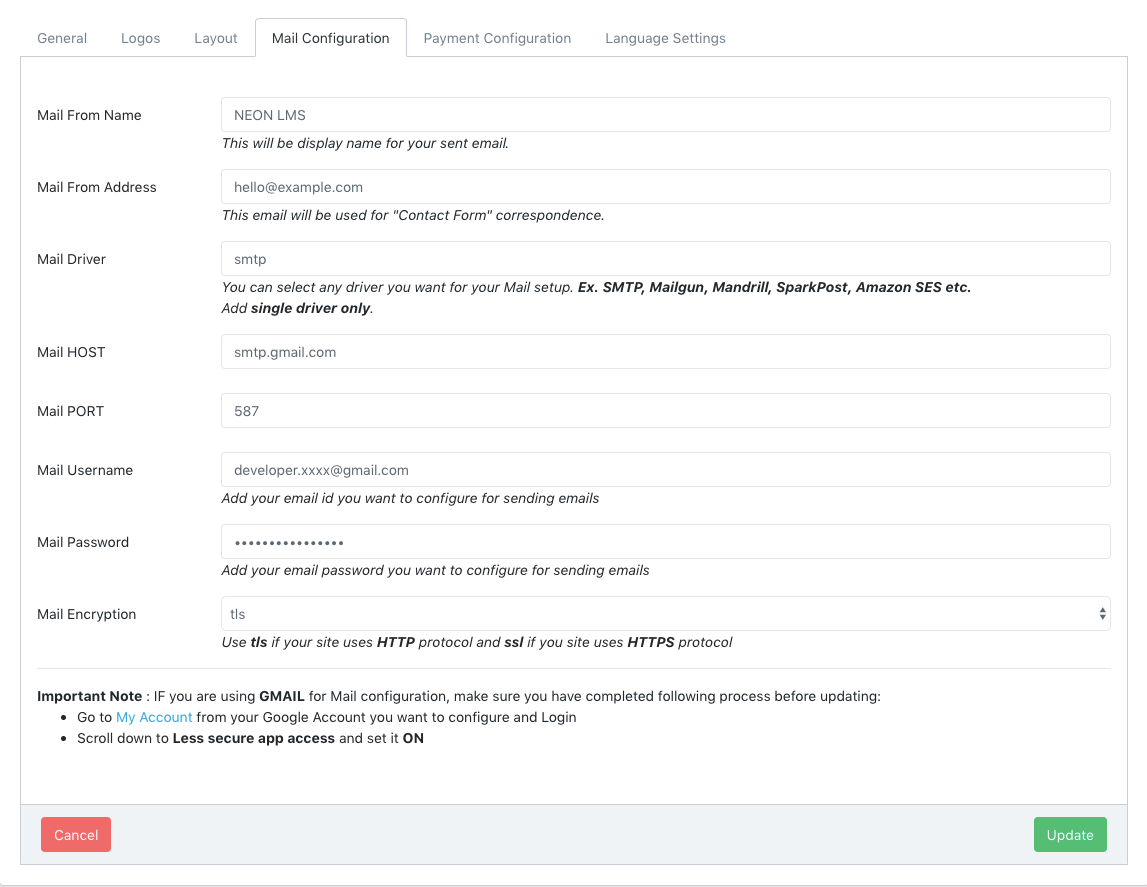Click the Mail PORT field showing 587
Screen dimensions: 1147x887
tap(665, 411)
